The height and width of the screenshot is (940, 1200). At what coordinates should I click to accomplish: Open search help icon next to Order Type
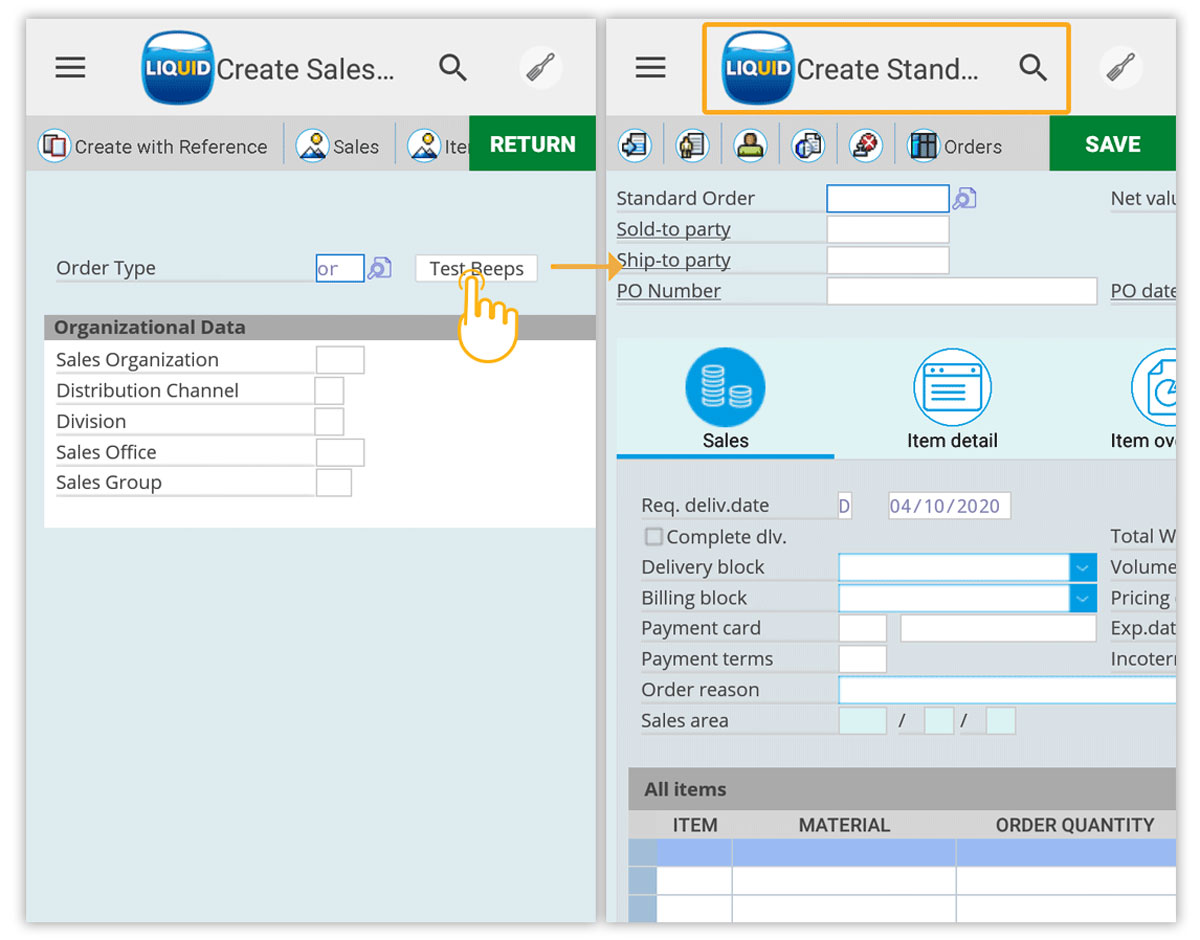pos(379,268)
